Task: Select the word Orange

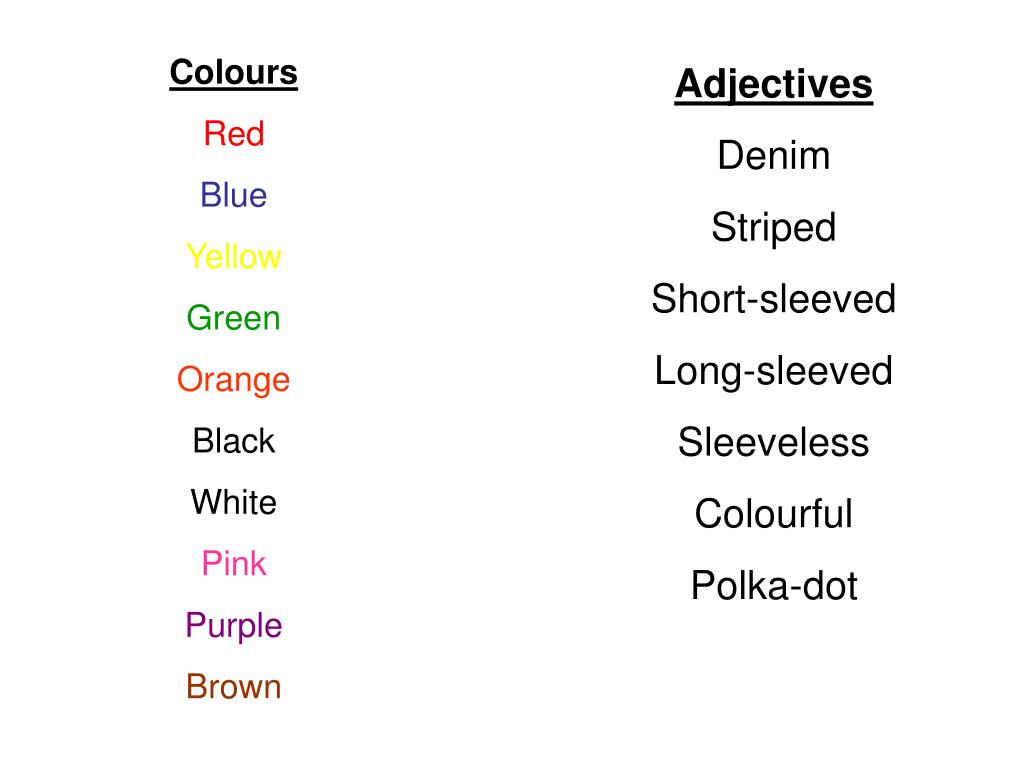Action: (x=234, y=380)
